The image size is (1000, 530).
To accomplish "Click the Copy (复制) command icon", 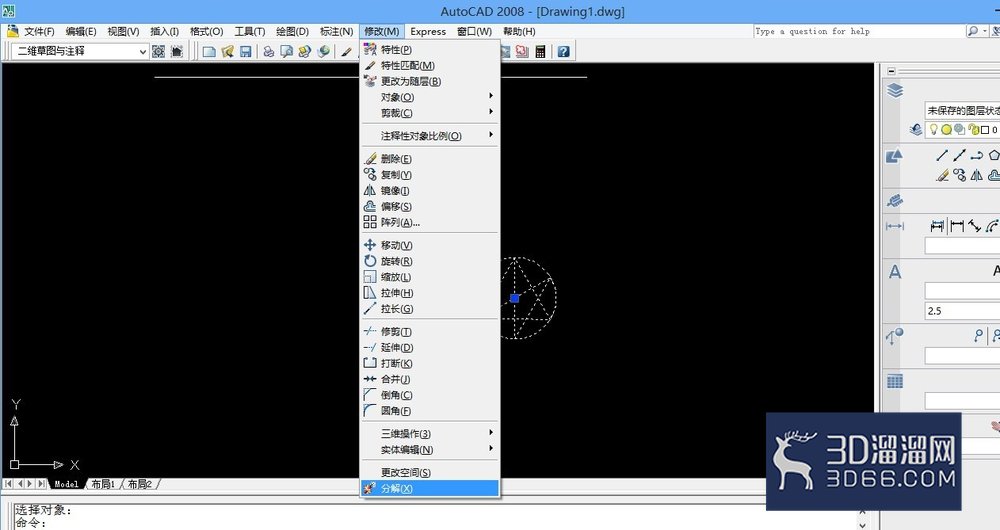I will coord(370,174).
